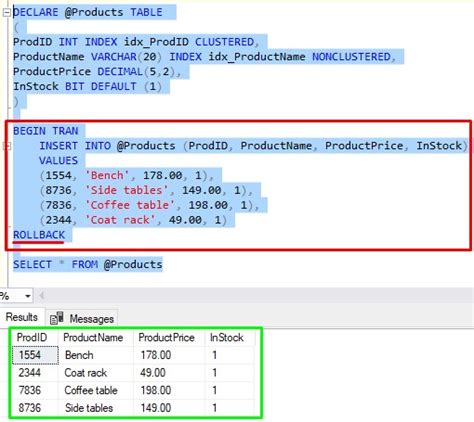
Task: Select the Side tables product name cell
Action: (96, 408)
